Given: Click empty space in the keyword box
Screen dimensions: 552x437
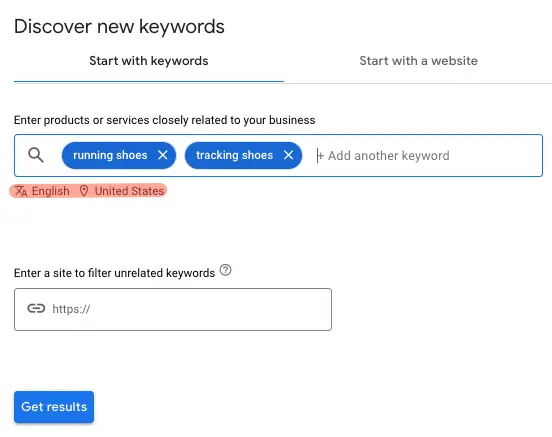Looking at the screenshot, I should tap(496, 155).
